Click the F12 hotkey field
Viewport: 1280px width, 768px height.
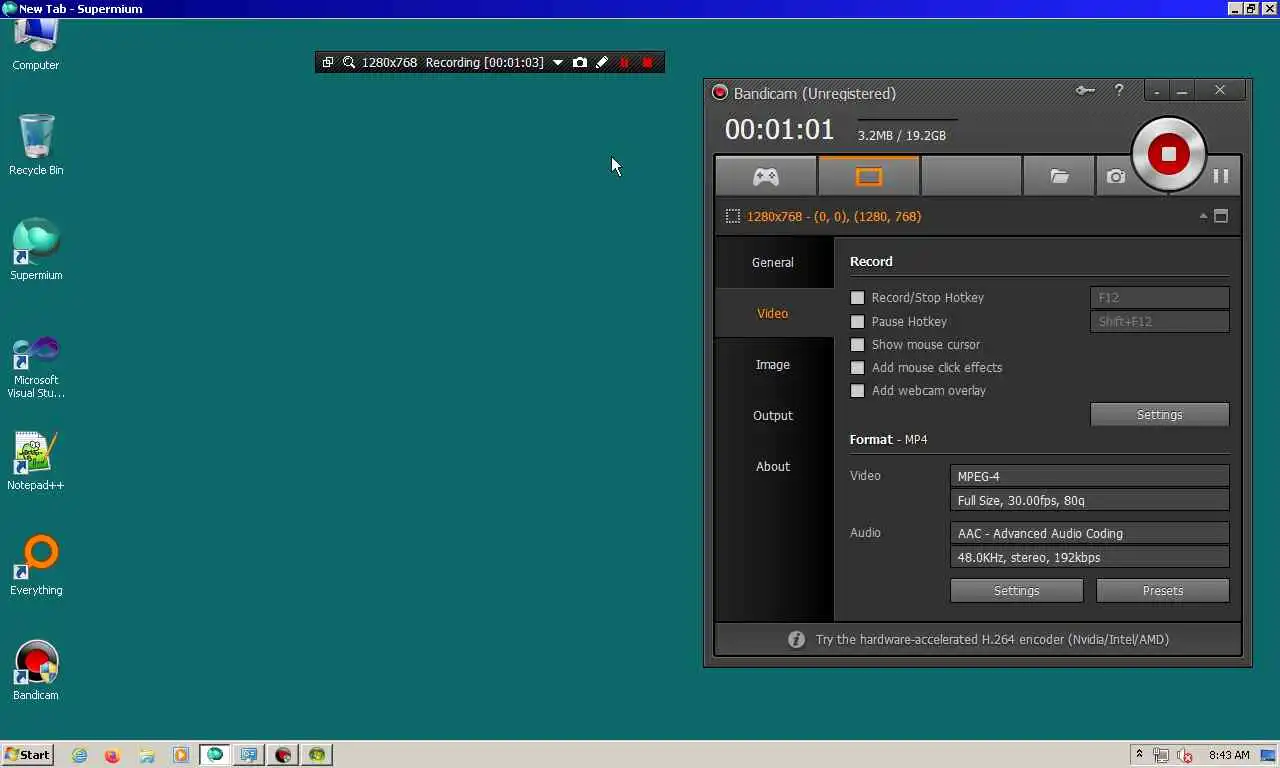click(x=1159, y=297)
